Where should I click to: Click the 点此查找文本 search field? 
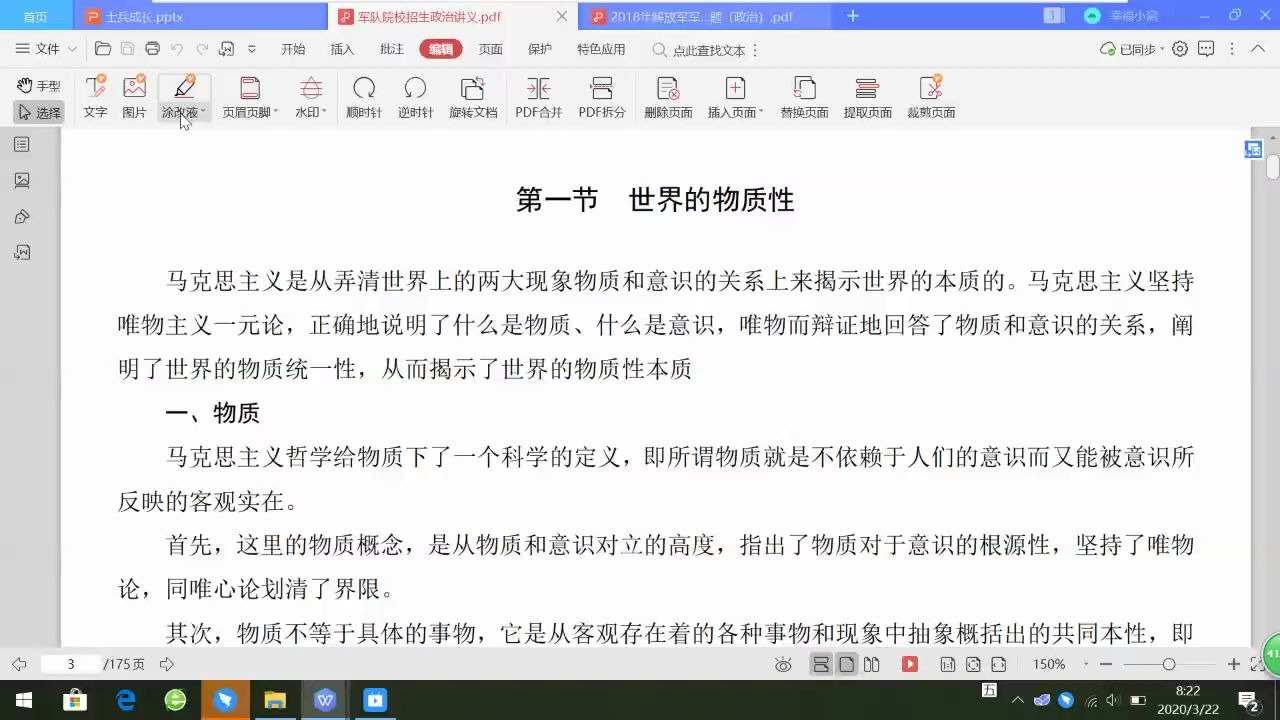click(700, 50)
